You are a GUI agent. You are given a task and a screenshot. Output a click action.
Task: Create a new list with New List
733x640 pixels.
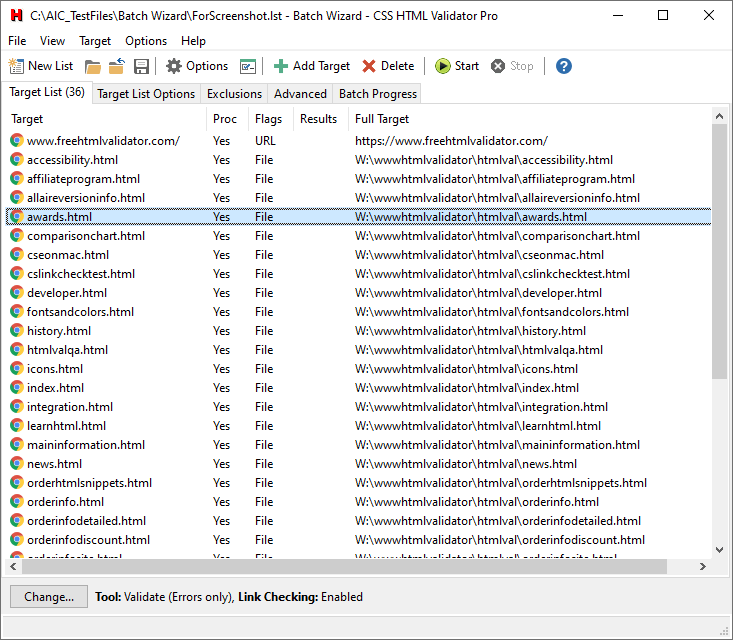coord(41,66)
